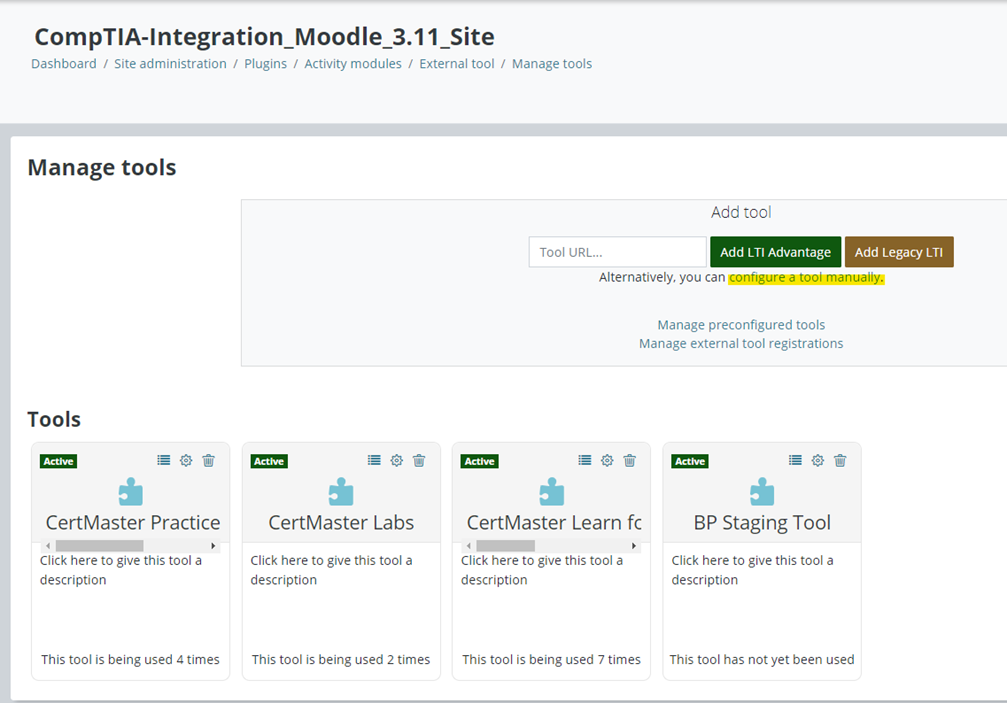Go to Dashboard breadcrumb

tap(64, 64)
